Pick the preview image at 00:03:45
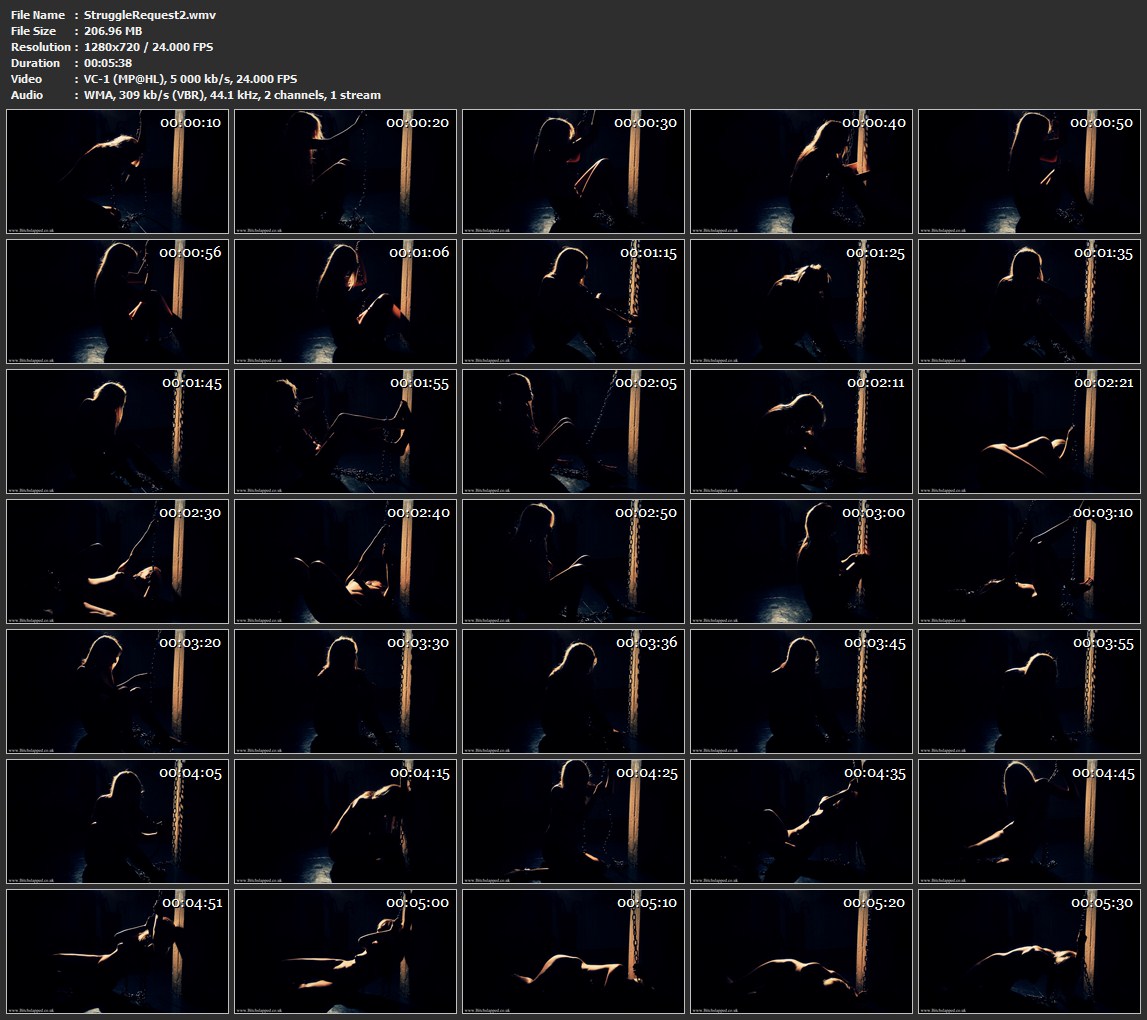 (802, 691)
